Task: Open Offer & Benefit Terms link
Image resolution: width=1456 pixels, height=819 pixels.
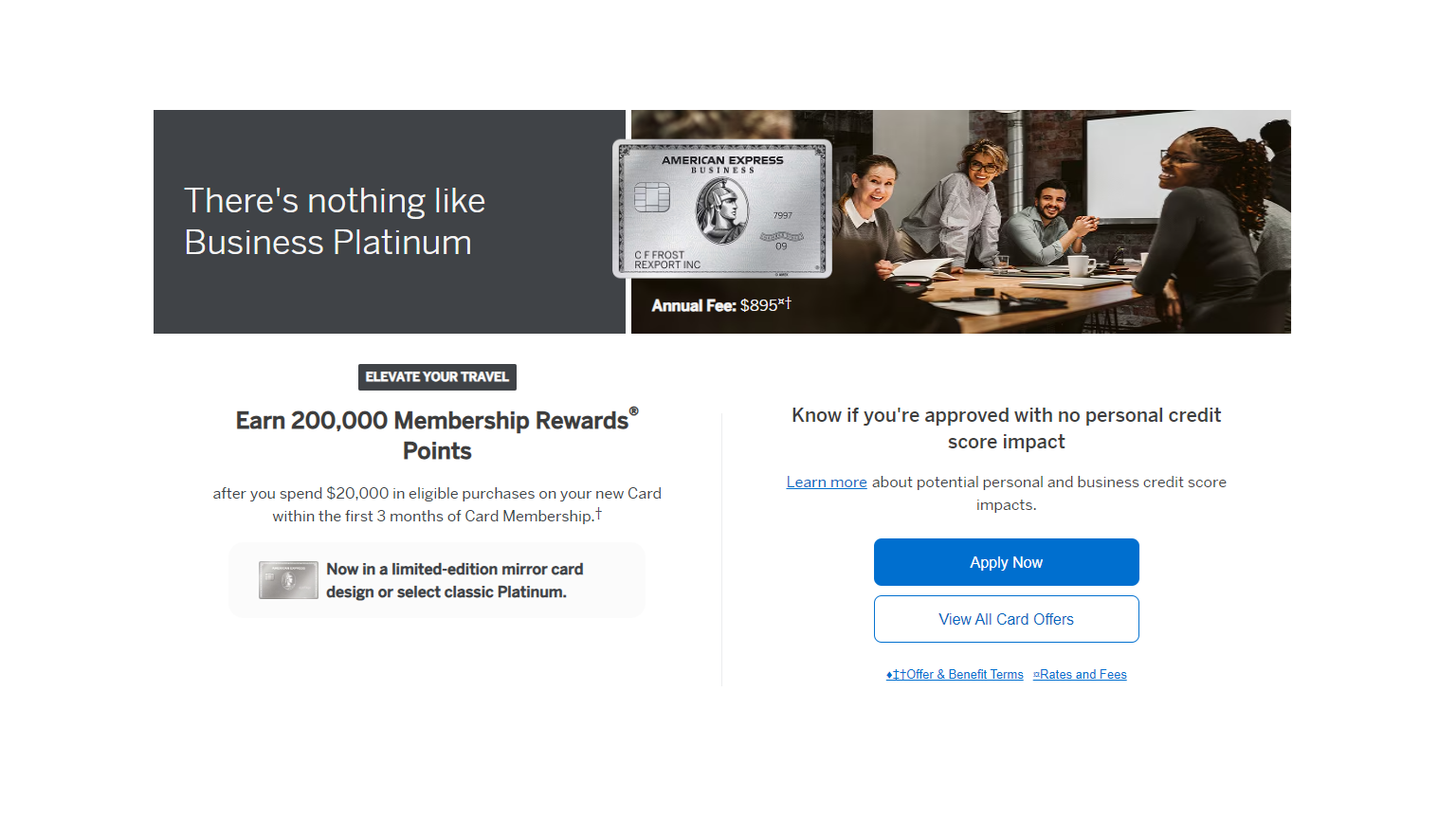Action: 955,675
